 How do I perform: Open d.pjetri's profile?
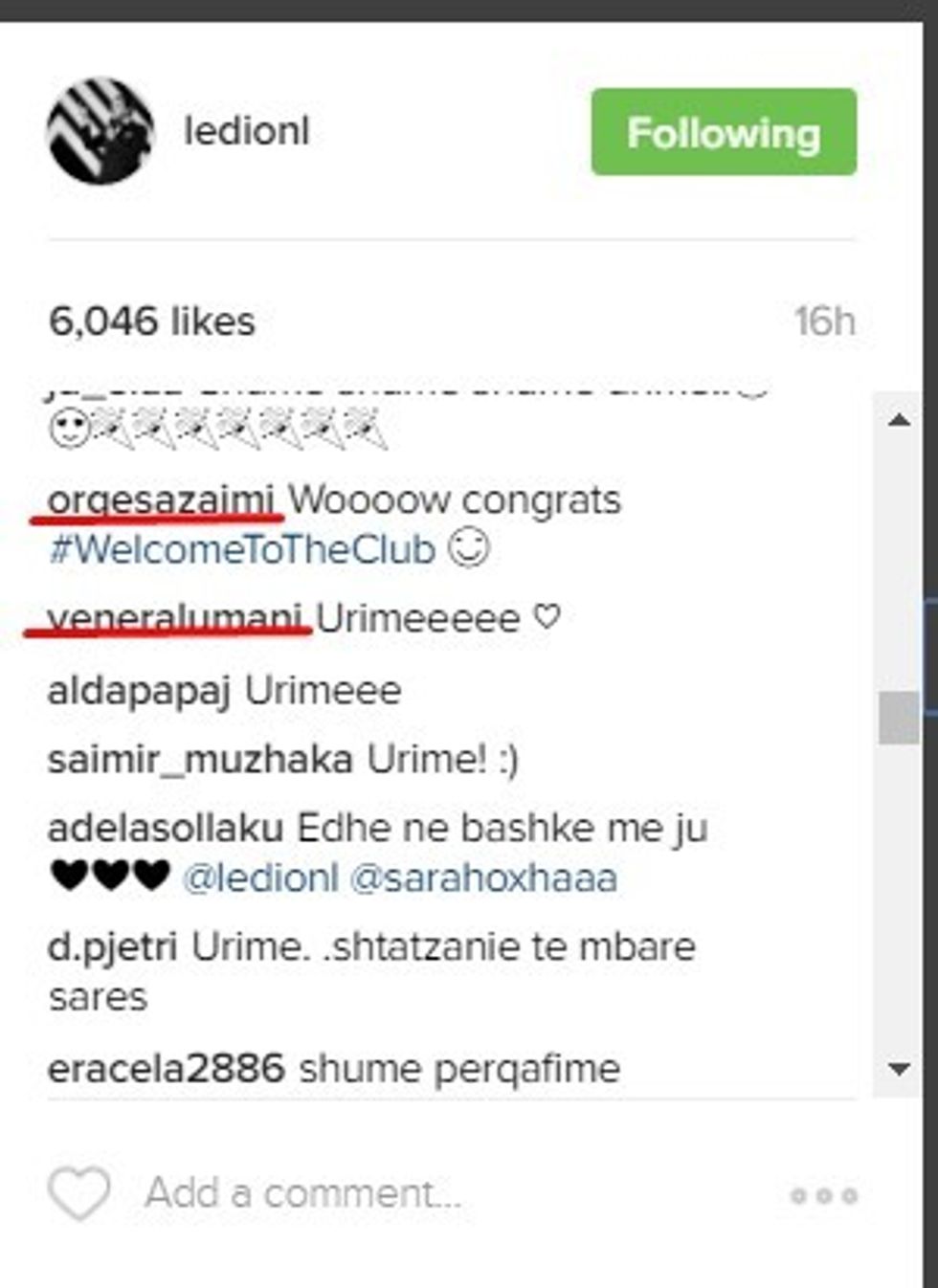click(x=112, y=947)
